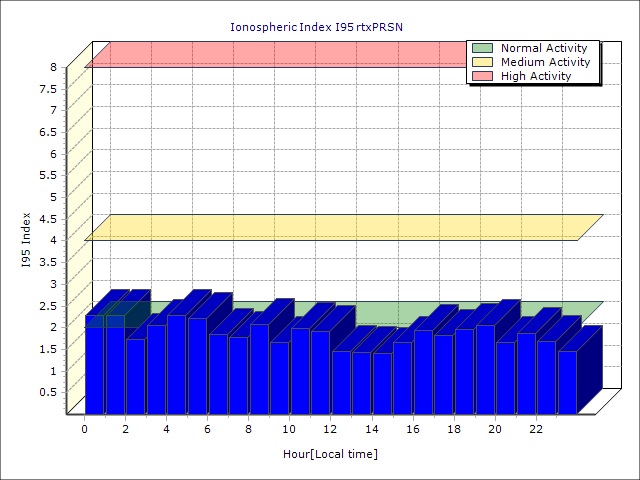This screenshot has height=480, width=640.
Task: Select the last blue bar at hour 23
Action: click(567, 382)
